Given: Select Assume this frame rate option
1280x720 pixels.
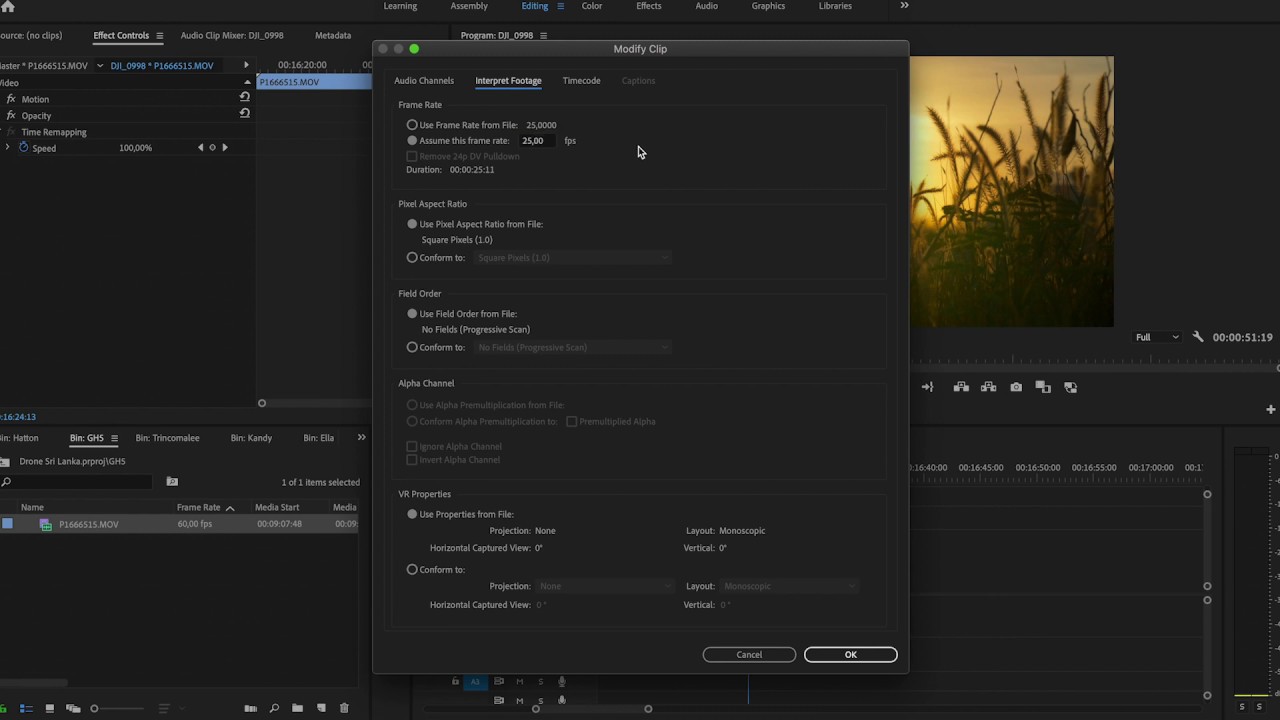Looking at the screenshot, I should 412,140.
